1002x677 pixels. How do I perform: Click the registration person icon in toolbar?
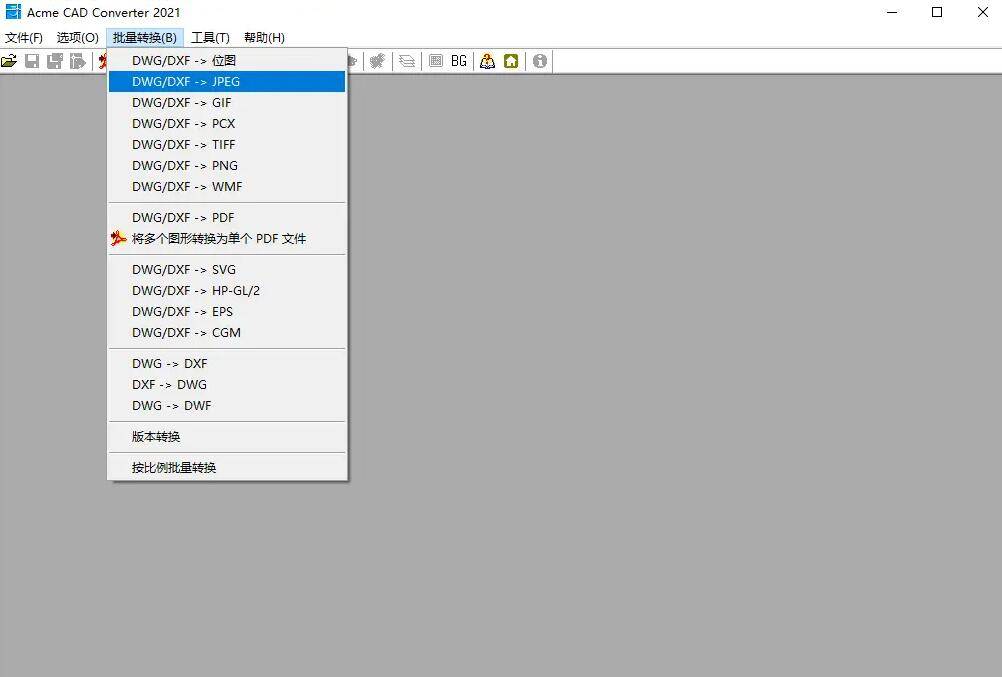tap(487, 61)
